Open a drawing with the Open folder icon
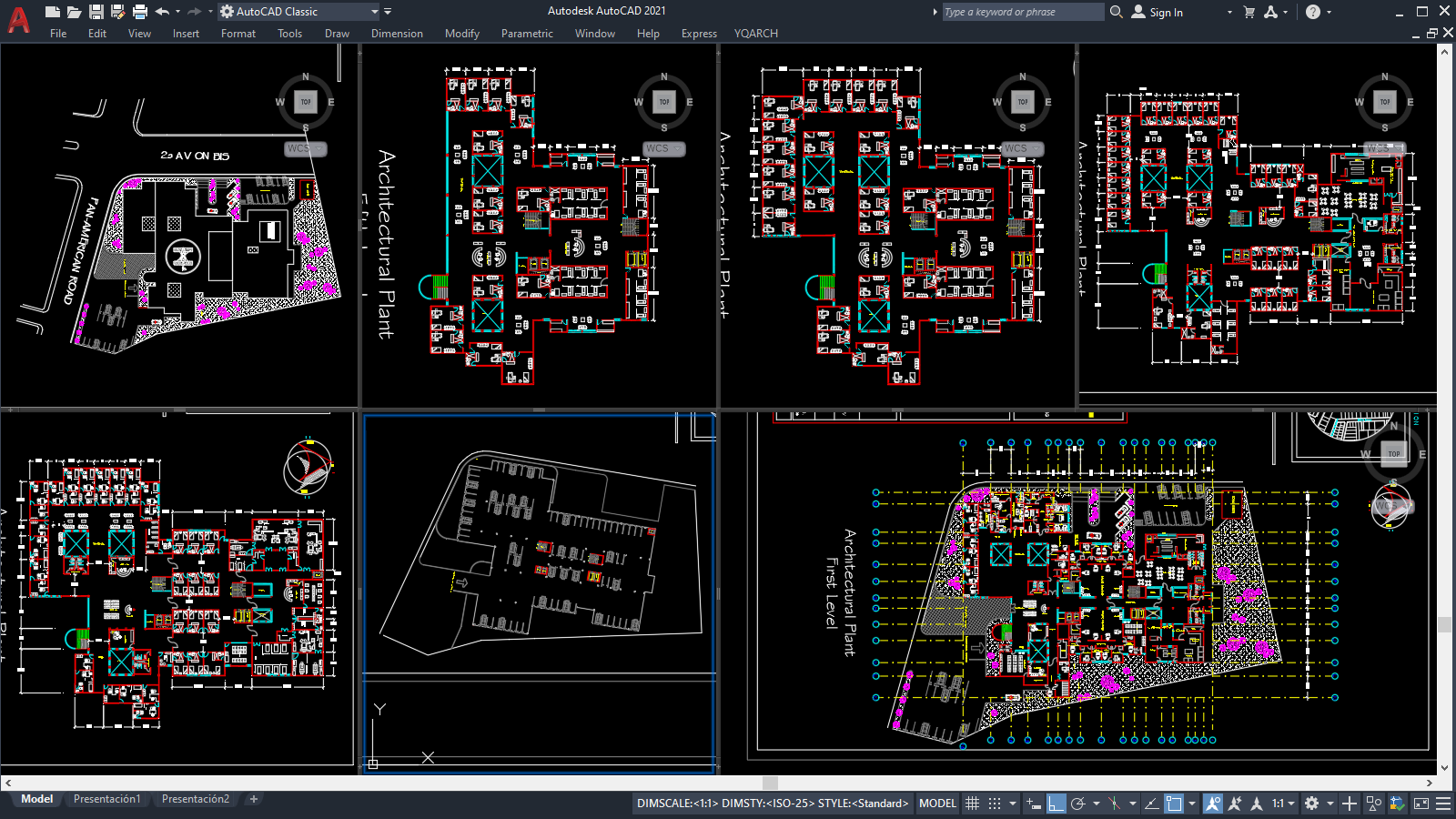The image size is (1456, 819). tap(74, 12)
